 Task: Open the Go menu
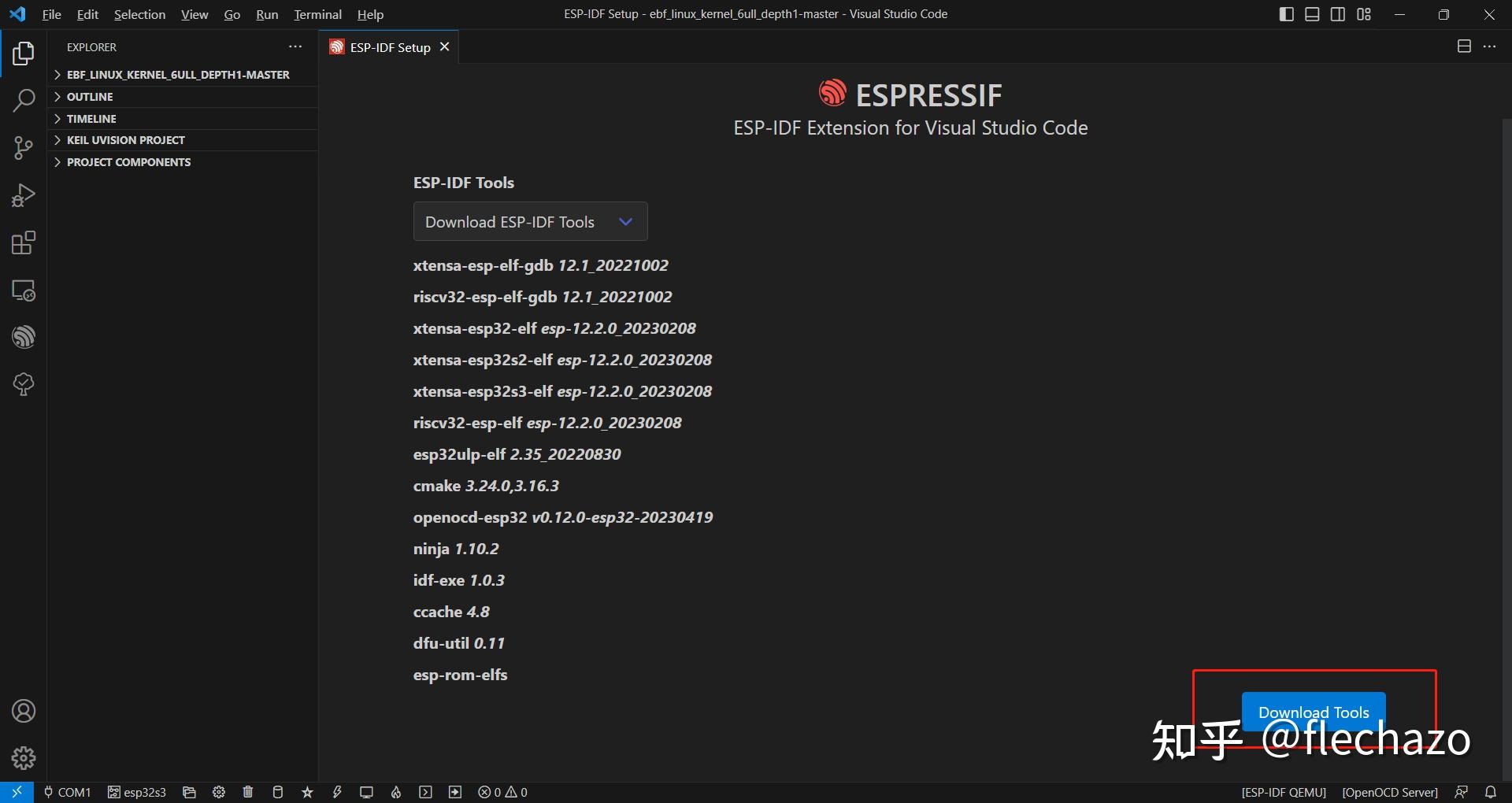point(232,14)
